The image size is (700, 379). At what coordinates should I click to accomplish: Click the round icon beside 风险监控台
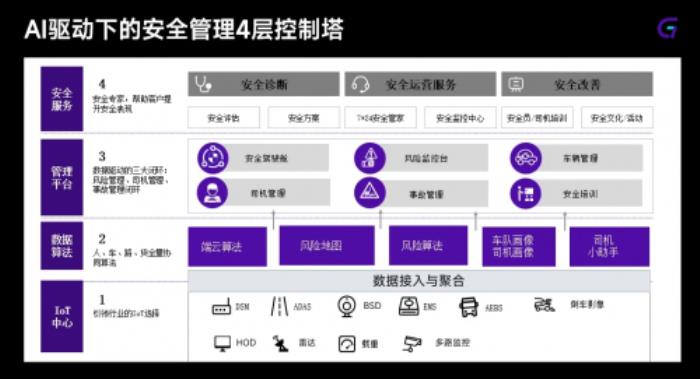pyautogui.click(x=370, y=158)
